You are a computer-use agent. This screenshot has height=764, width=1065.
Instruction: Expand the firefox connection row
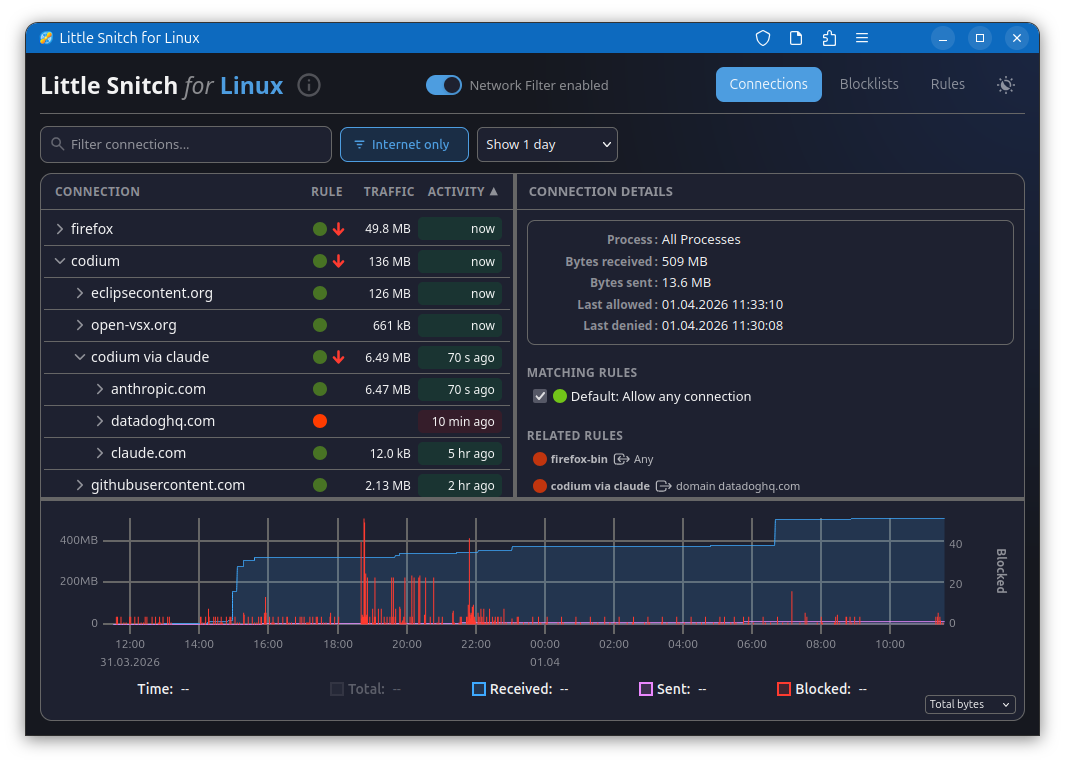pos(60,229)
